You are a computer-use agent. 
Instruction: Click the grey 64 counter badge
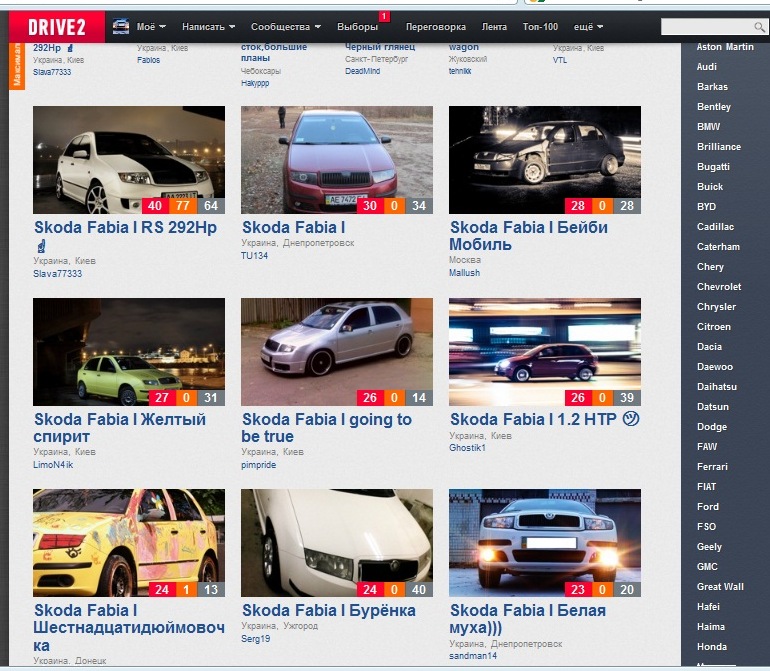coord(211,206)
